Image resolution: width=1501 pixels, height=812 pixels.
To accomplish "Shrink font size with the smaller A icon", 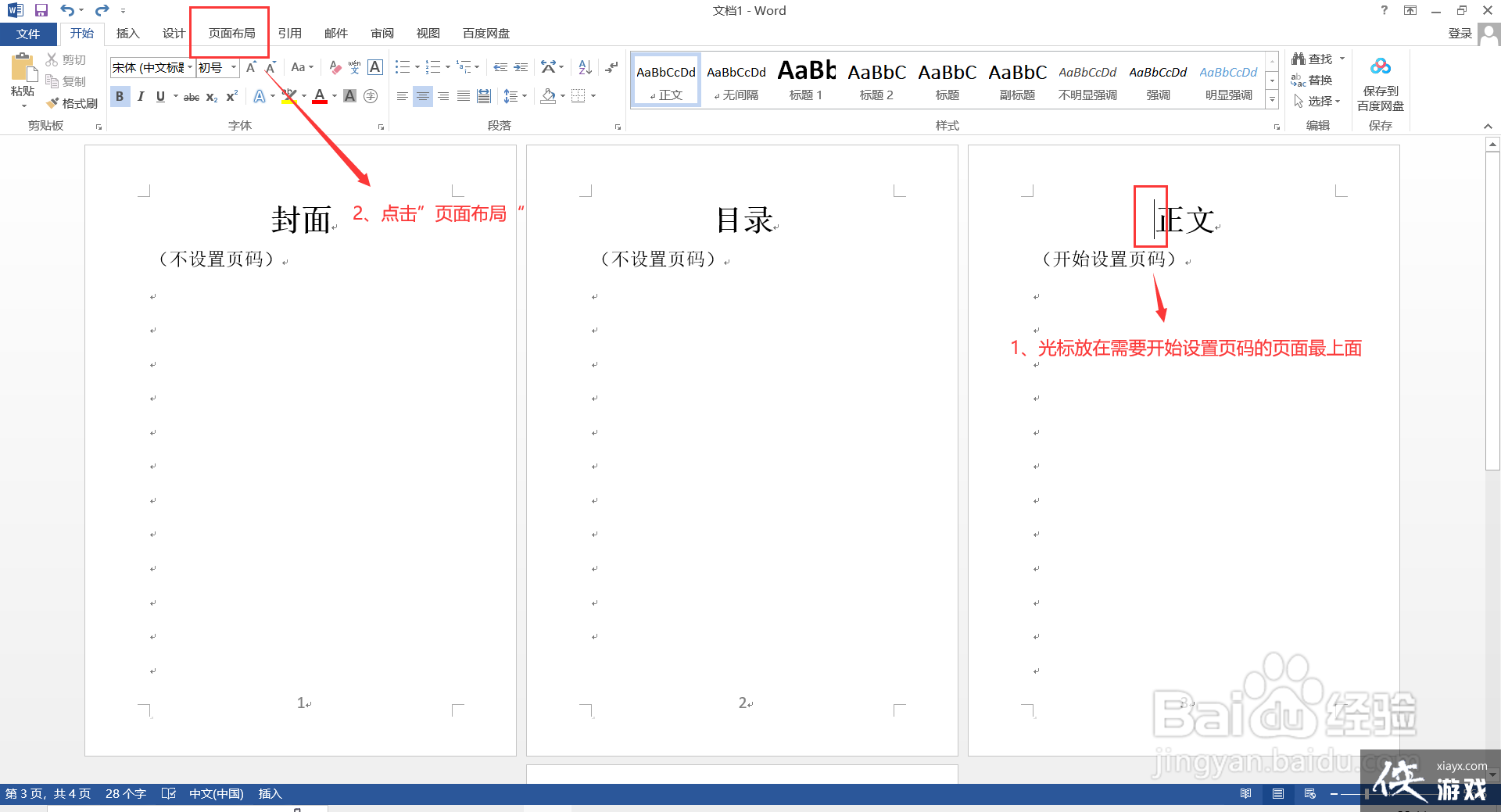I will [x=270, y=67].
